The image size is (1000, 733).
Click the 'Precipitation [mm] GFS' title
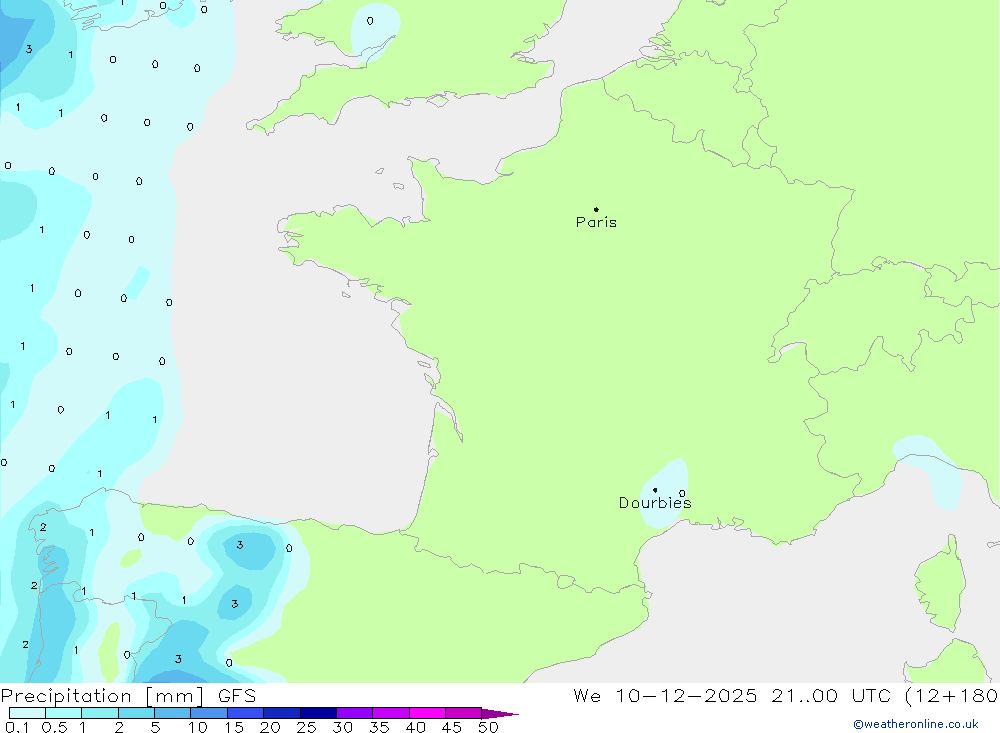(128, 695)
